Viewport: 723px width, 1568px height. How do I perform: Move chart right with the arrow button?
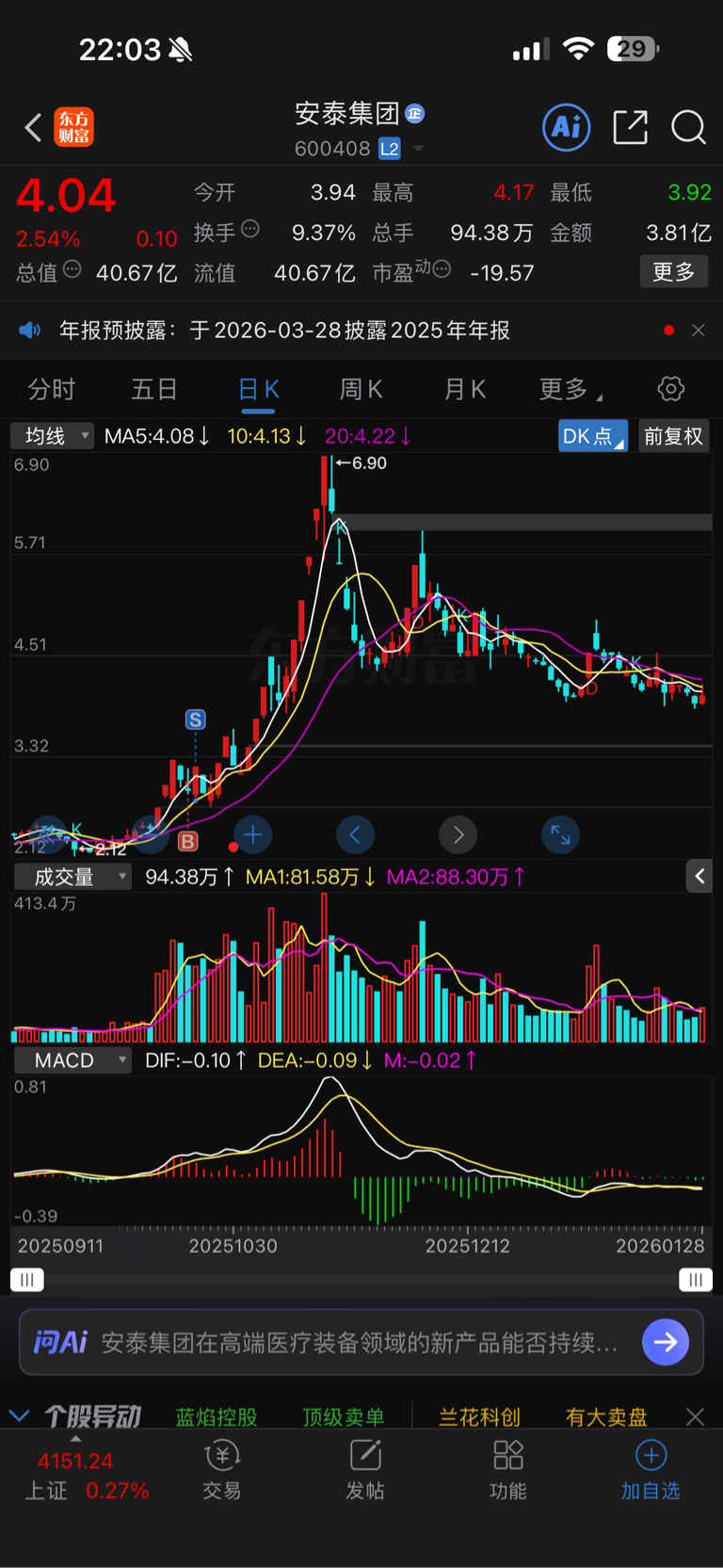click(x=458, y=835)
